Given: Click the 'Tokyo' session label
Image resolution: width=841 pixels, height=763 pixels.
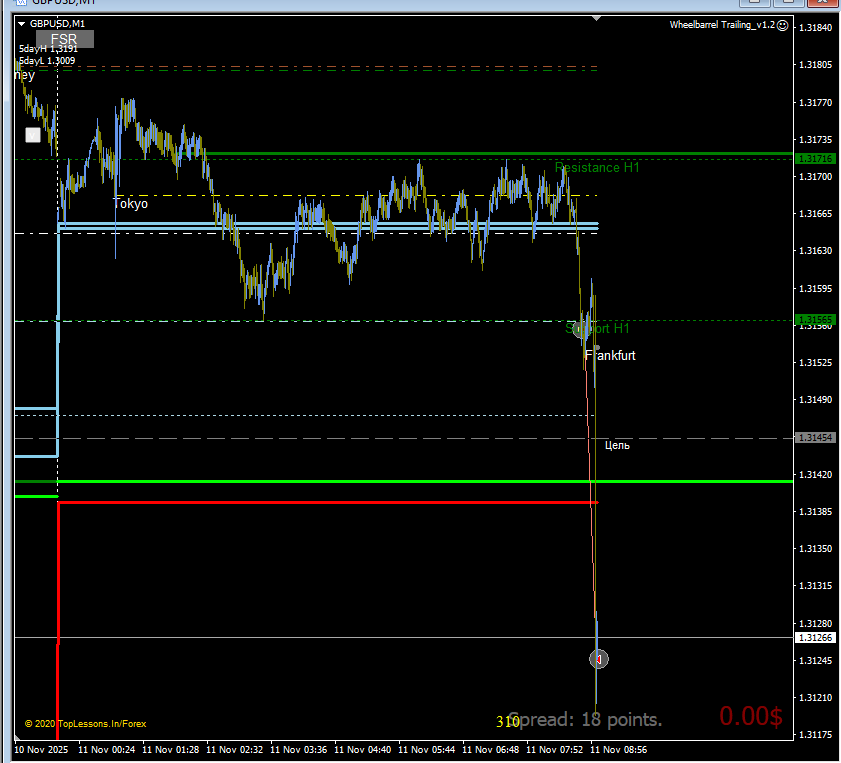Looking at the screenshot, I should [x=130, y=204].
